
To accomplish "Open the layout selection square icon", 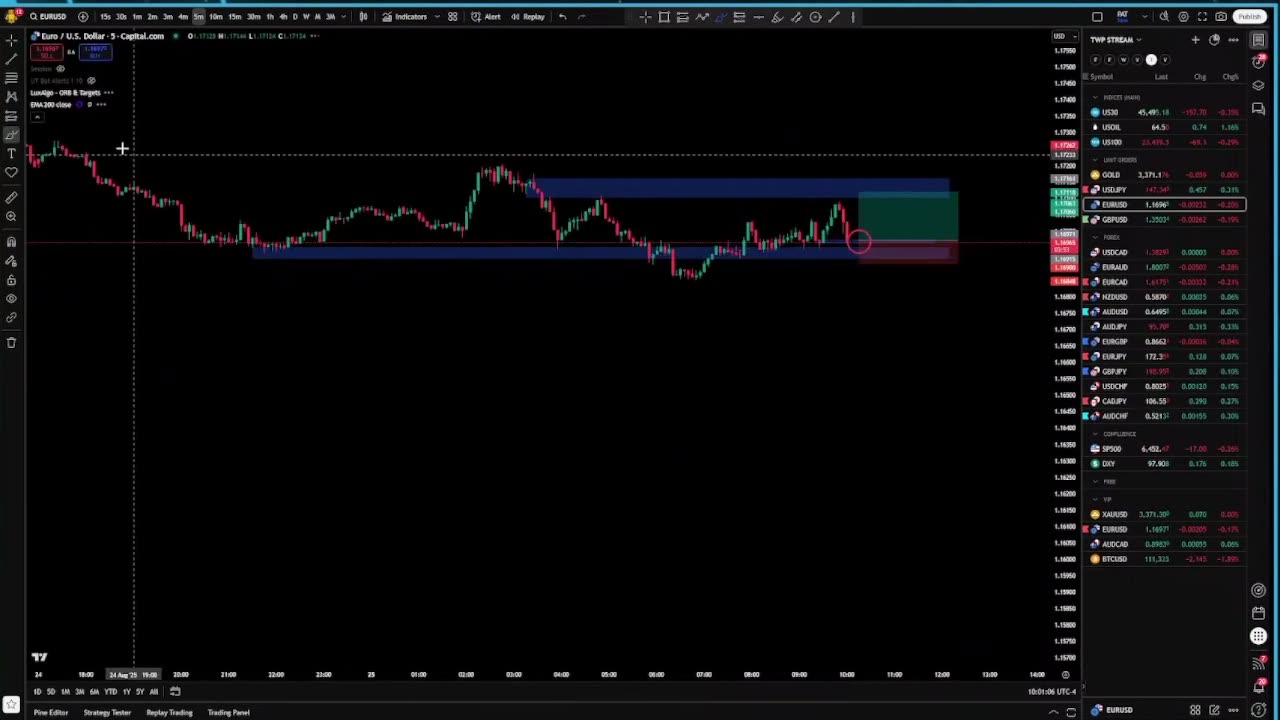I will 1097,16.
